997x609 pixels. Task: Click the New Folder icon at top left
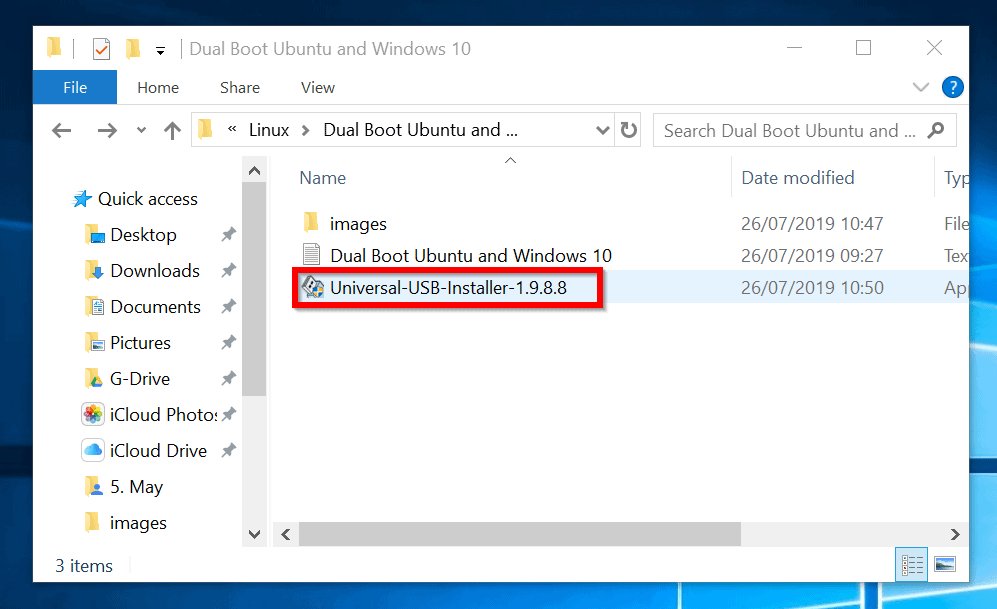(133, 47)
